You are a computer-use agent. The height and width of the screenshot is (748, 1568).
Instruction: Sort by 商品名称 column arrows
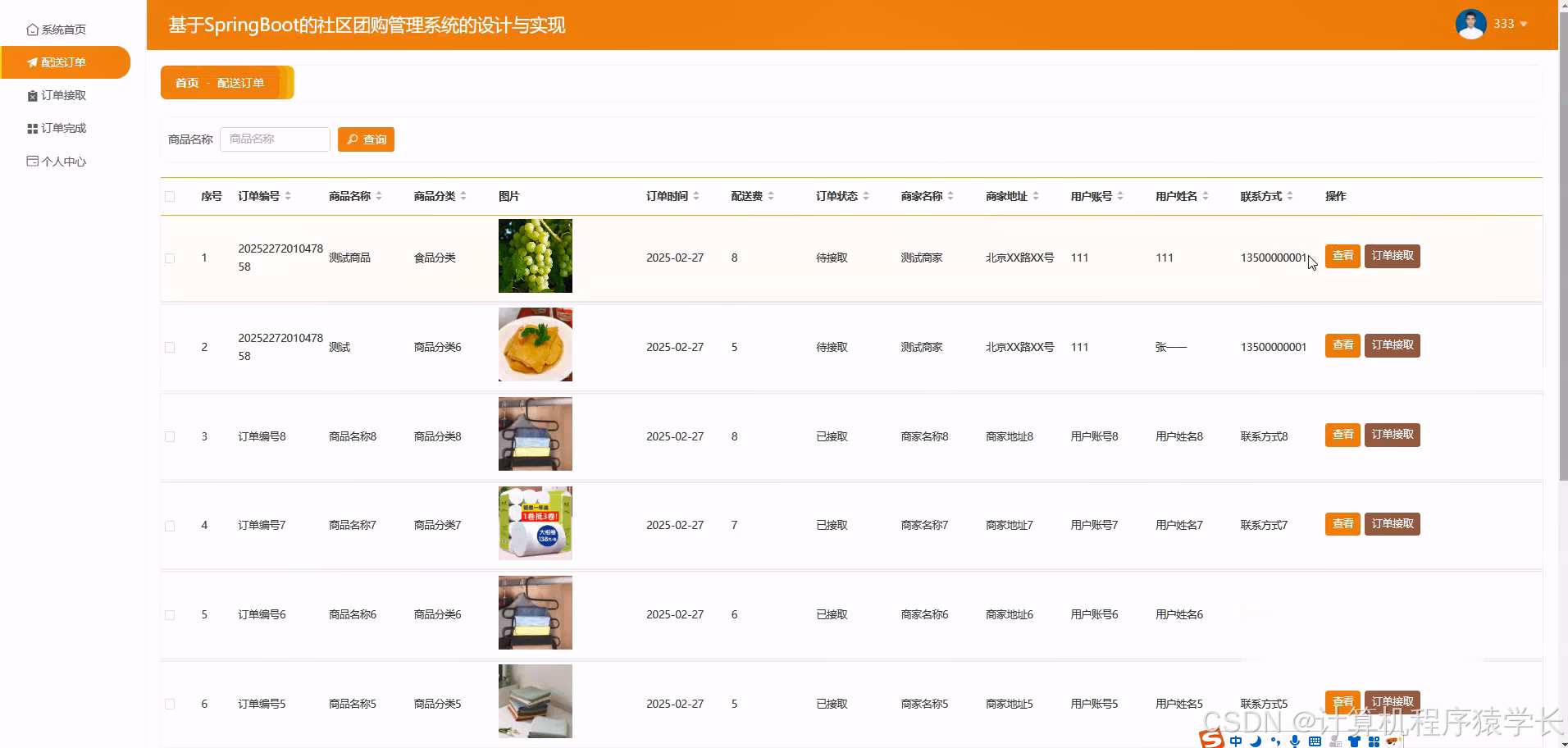point(379,196)
